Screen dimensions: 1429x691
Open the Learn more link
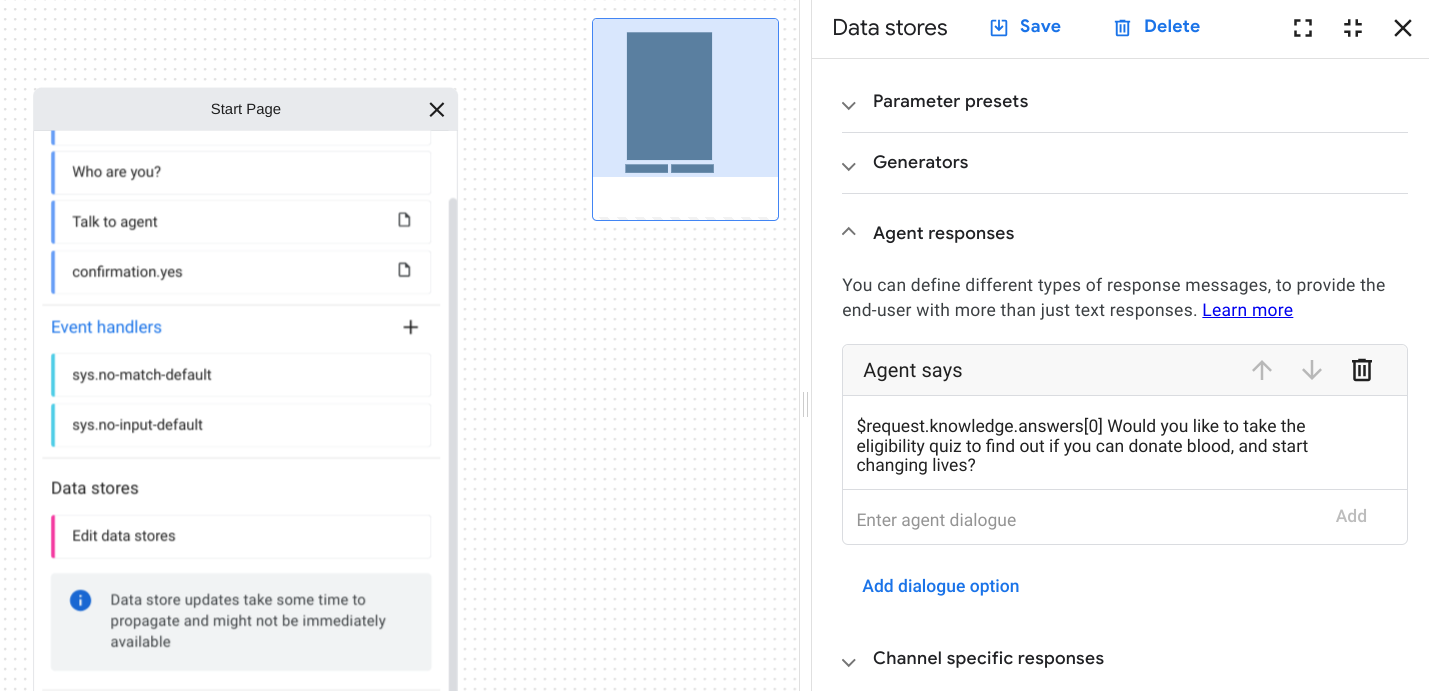1246,309
